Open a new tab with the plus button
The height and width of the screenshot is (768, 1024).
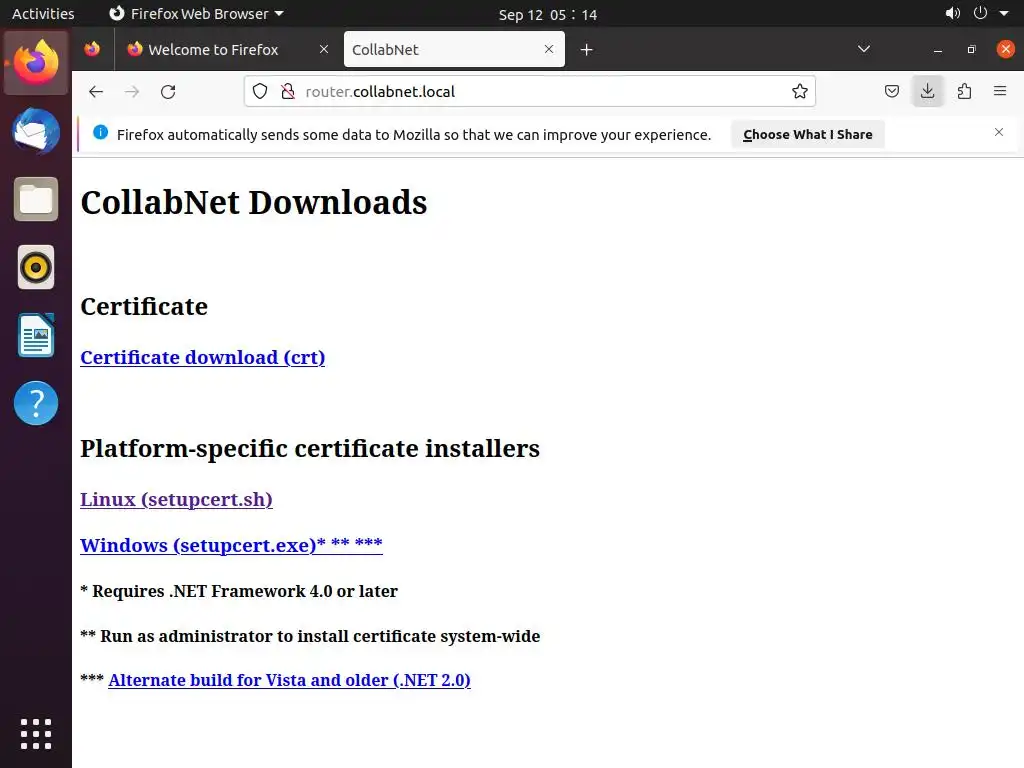click(x=587, y=49)
